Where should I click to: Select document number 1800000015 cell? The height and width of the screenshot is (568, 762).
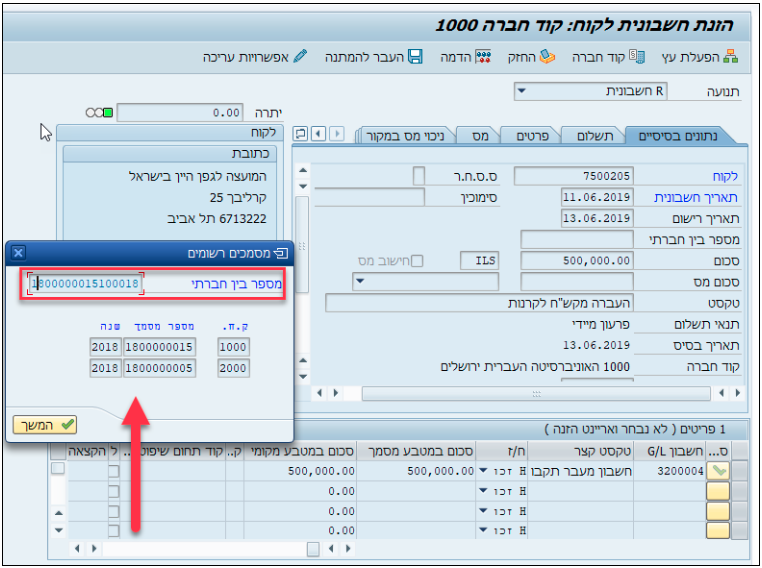(x=159, y=347)
